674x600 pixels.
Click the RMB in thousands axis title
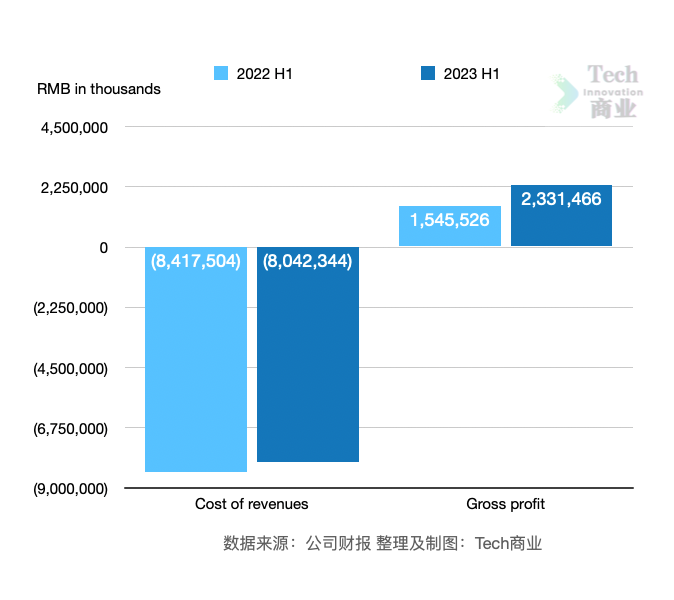98,89
